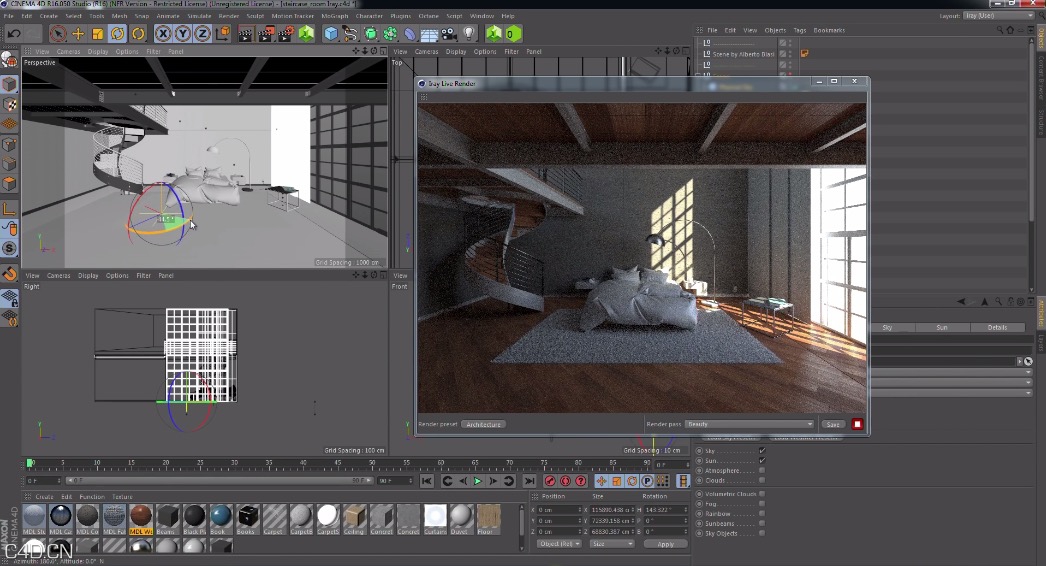Stop the Iray live render

pos(857,424)
